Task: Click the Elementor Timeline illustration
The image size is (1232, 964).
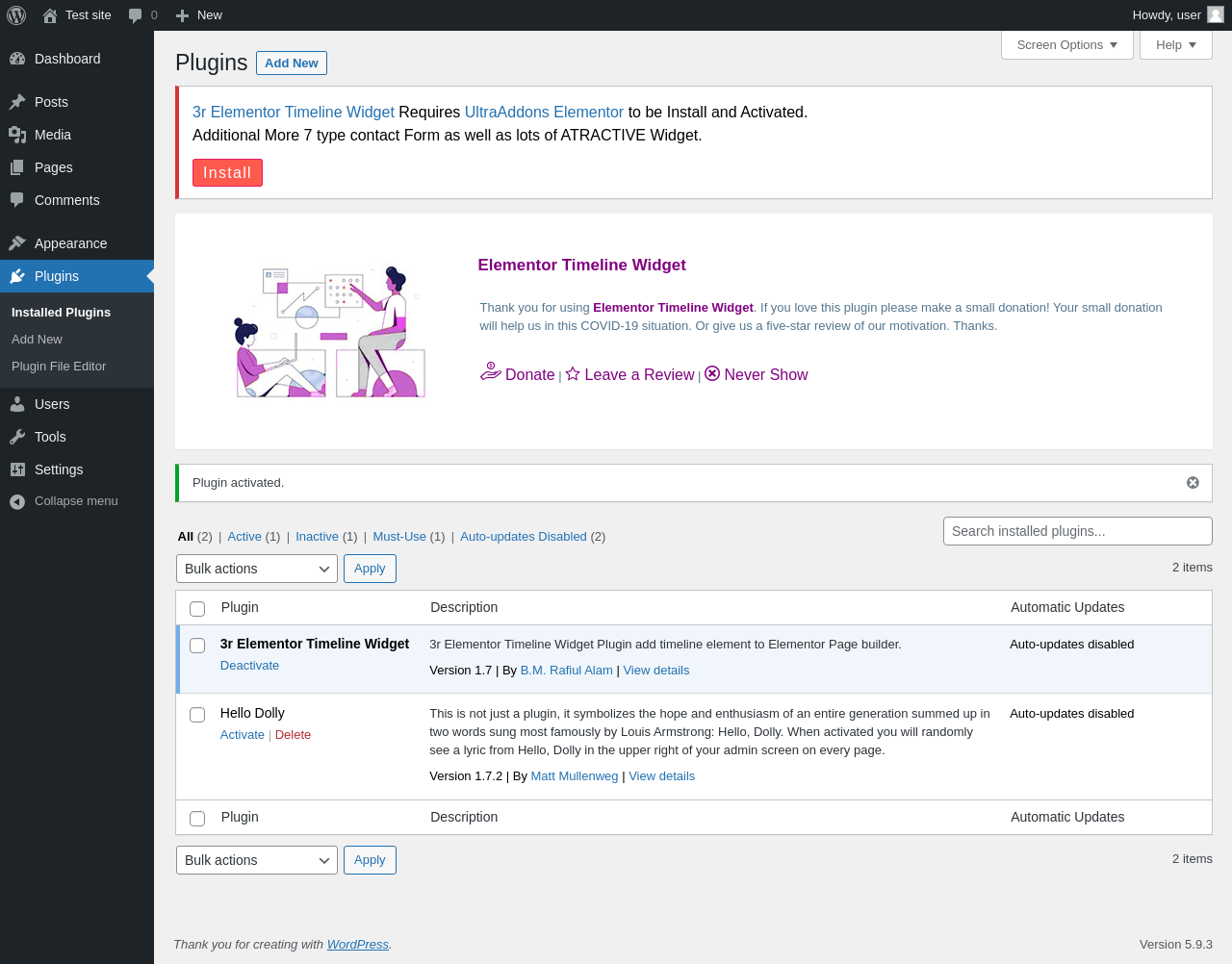Action: tap(330, 332)
